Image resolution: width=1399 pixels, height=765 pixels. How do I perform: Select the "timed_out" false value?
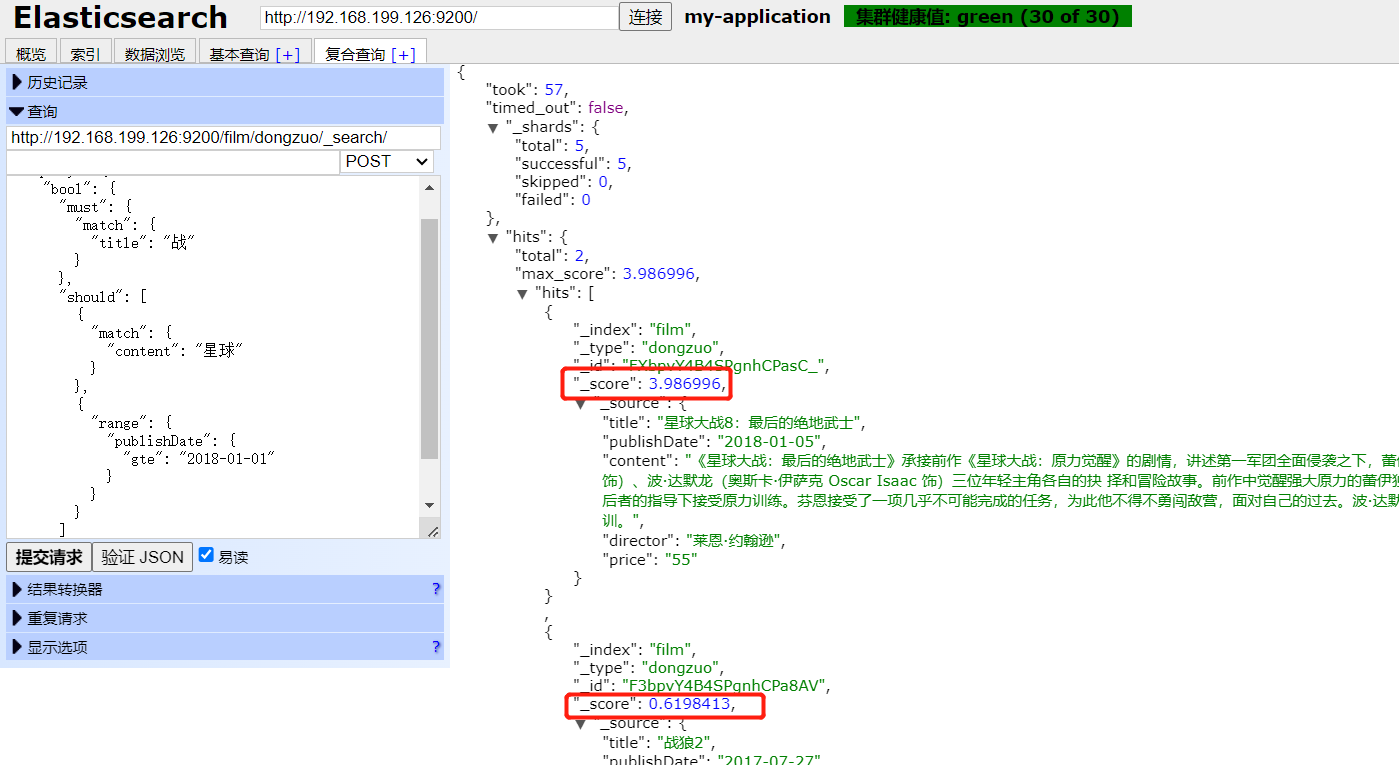point(606,108)
